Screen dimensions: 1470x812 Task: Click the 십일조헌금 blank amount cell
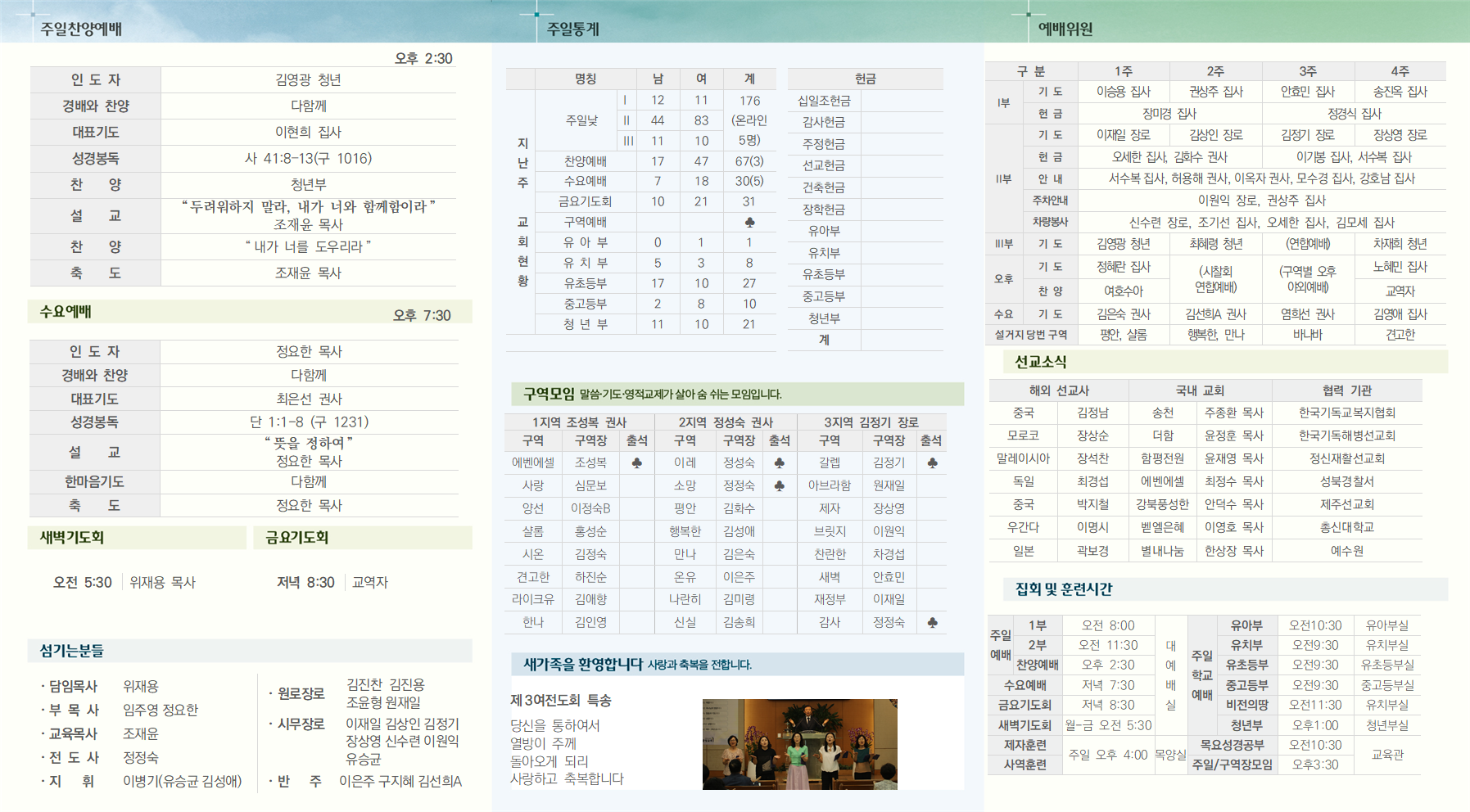click(x=902, y=101)
